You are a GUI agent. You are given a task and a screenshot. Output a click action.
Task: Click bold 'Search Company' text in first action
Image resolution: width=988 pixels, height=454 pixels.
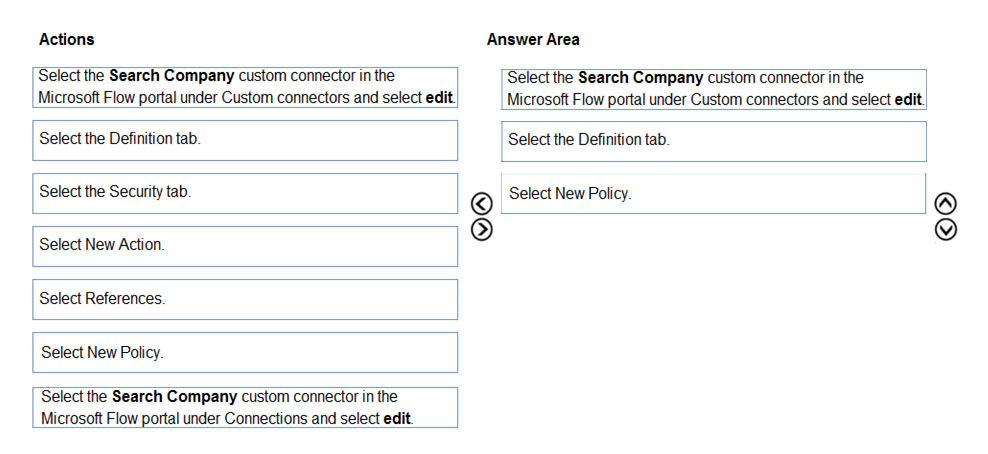click(171, 76)
